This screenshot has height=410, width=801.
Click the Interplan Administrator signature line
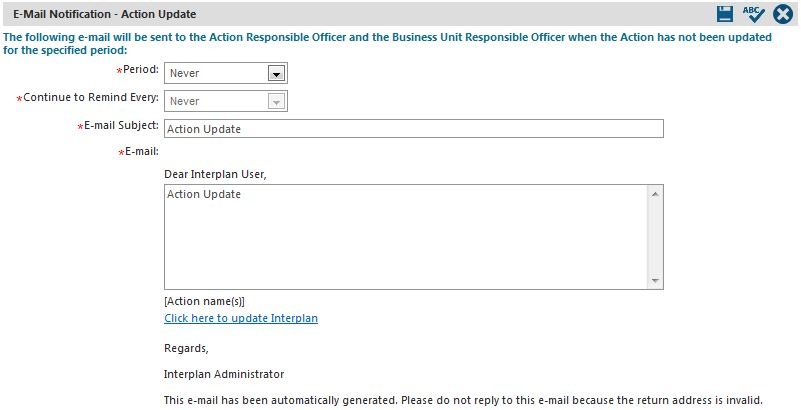pos(224,374)
